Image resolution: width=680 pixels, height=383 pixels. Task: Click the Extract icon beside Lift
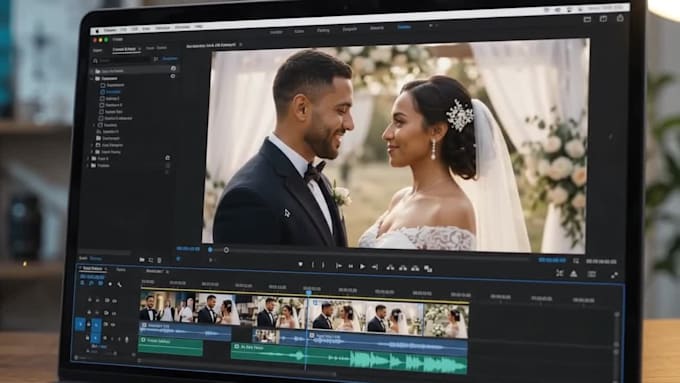click(403, 268)
